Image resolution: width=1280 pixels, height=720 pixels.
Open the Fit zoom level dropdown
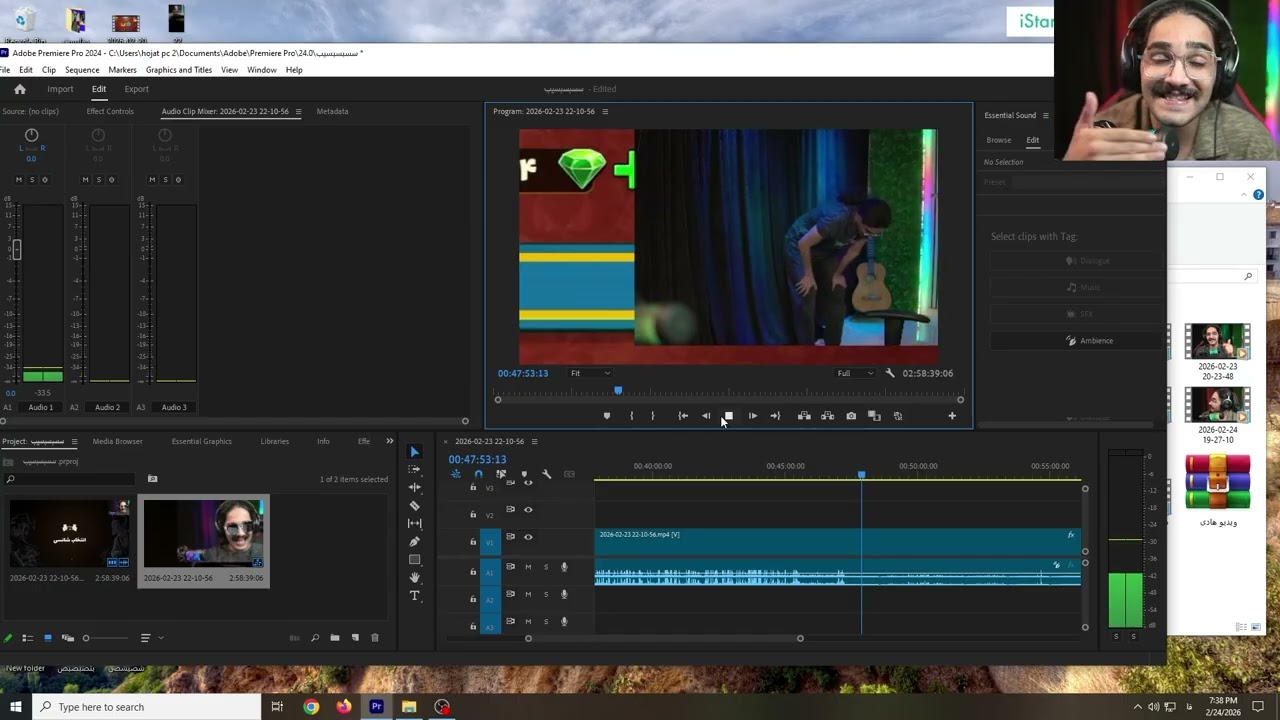click(589, 373)
